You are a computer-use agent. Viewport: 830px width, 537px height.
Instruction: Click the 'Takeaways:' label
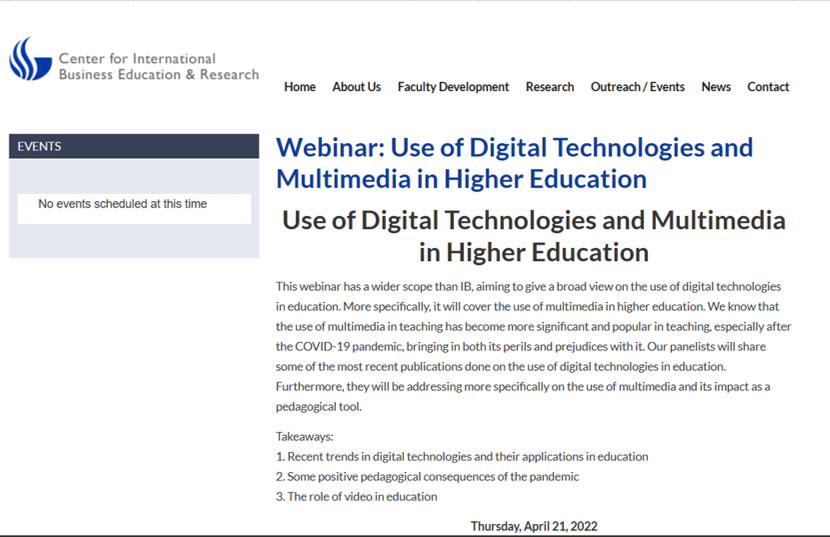point(304,436)
